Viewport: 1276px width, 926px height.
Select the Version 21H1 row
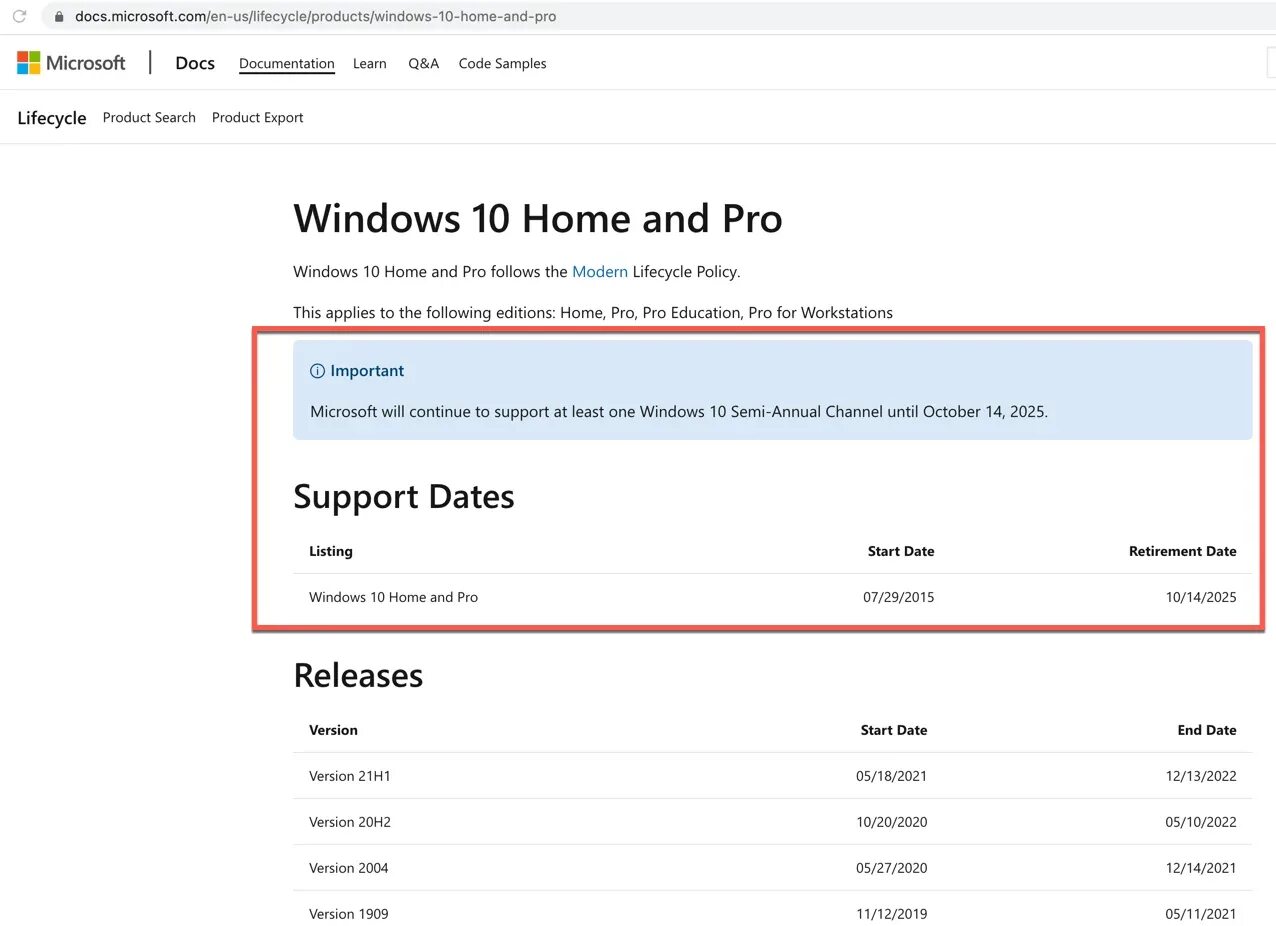click(x=772, y=776)
